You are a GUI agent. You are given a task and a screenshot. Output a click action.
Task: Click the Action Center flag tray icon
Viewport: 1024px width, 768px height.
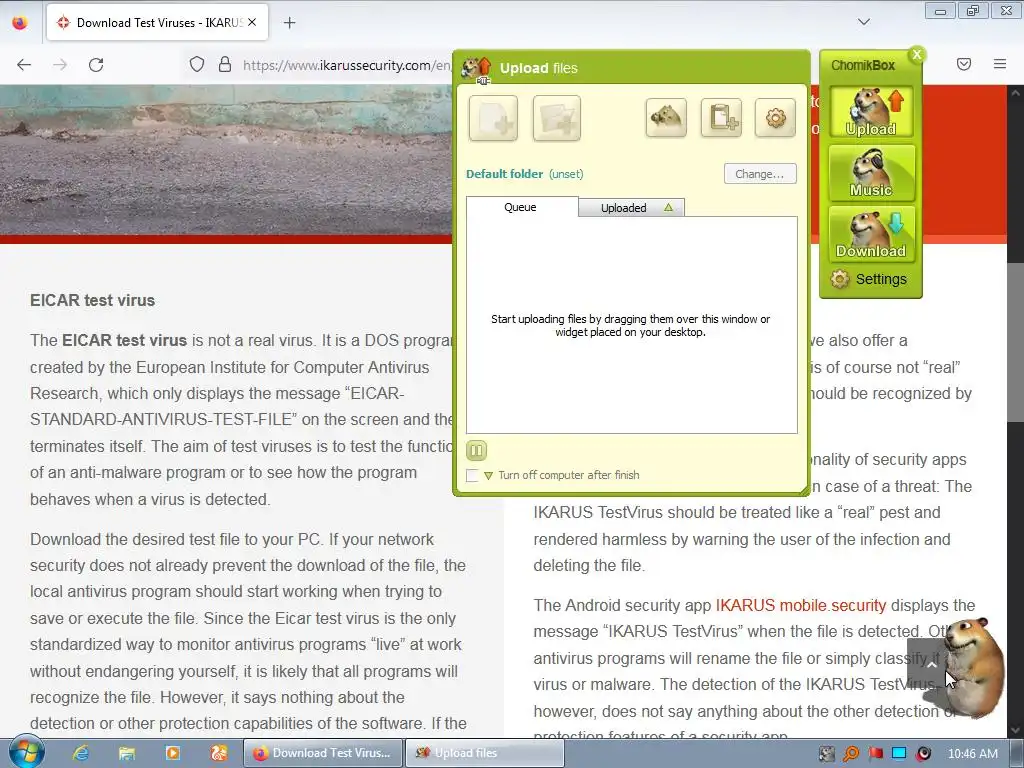(876, 754)
